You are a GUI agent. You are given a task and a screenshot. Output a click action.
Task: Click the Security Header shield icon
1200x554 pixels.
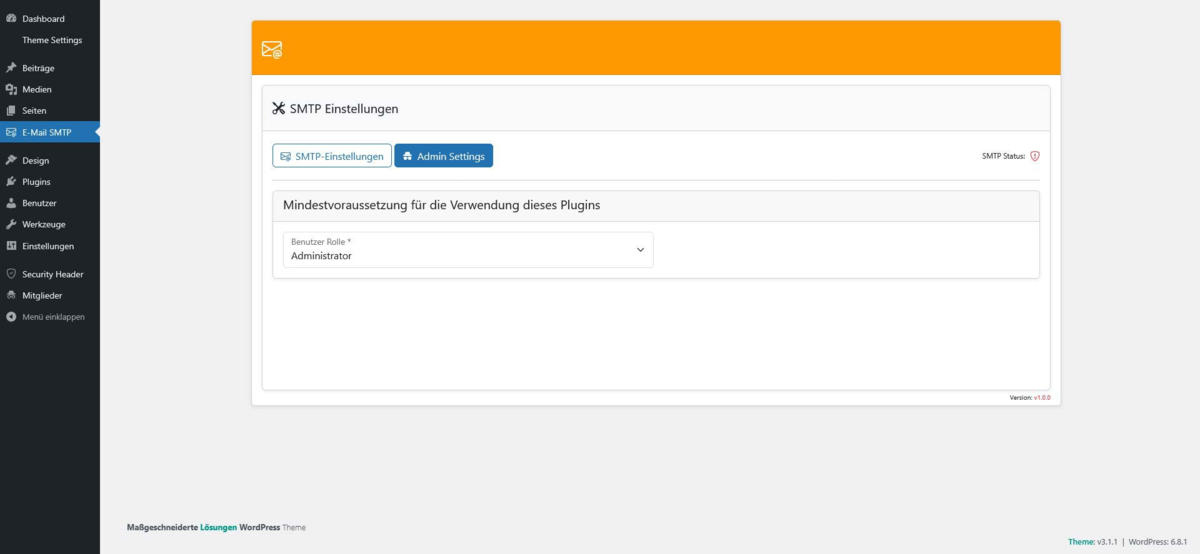point(11,274)
